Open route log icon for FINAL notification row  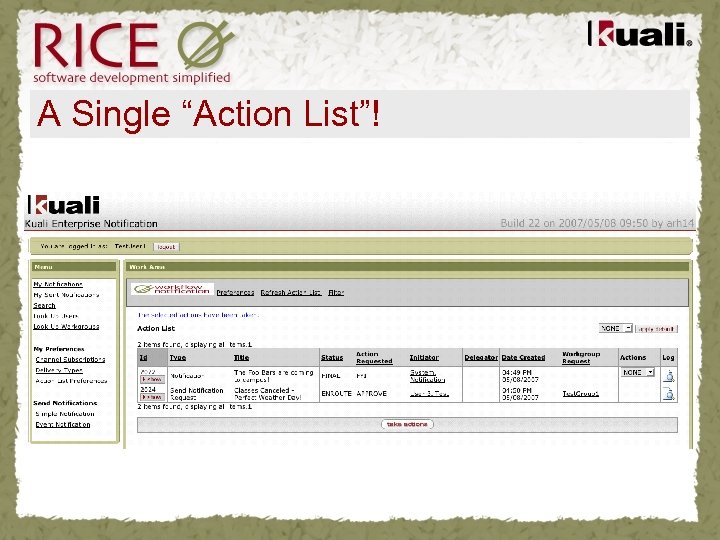pyautogui.click(x=669, y=376)
